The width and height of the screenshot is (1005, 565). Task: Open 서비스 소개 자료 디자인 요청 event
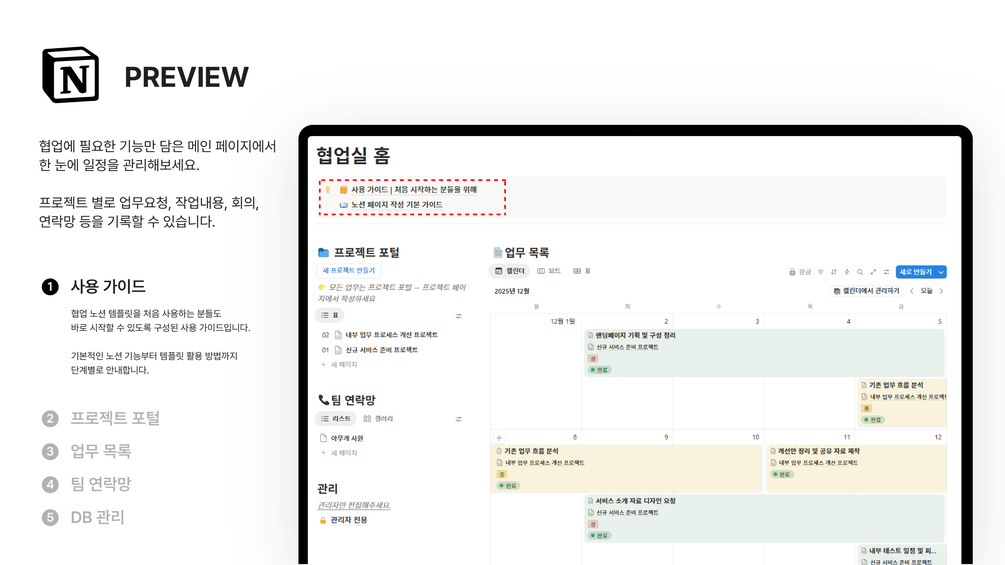(763, 518)
